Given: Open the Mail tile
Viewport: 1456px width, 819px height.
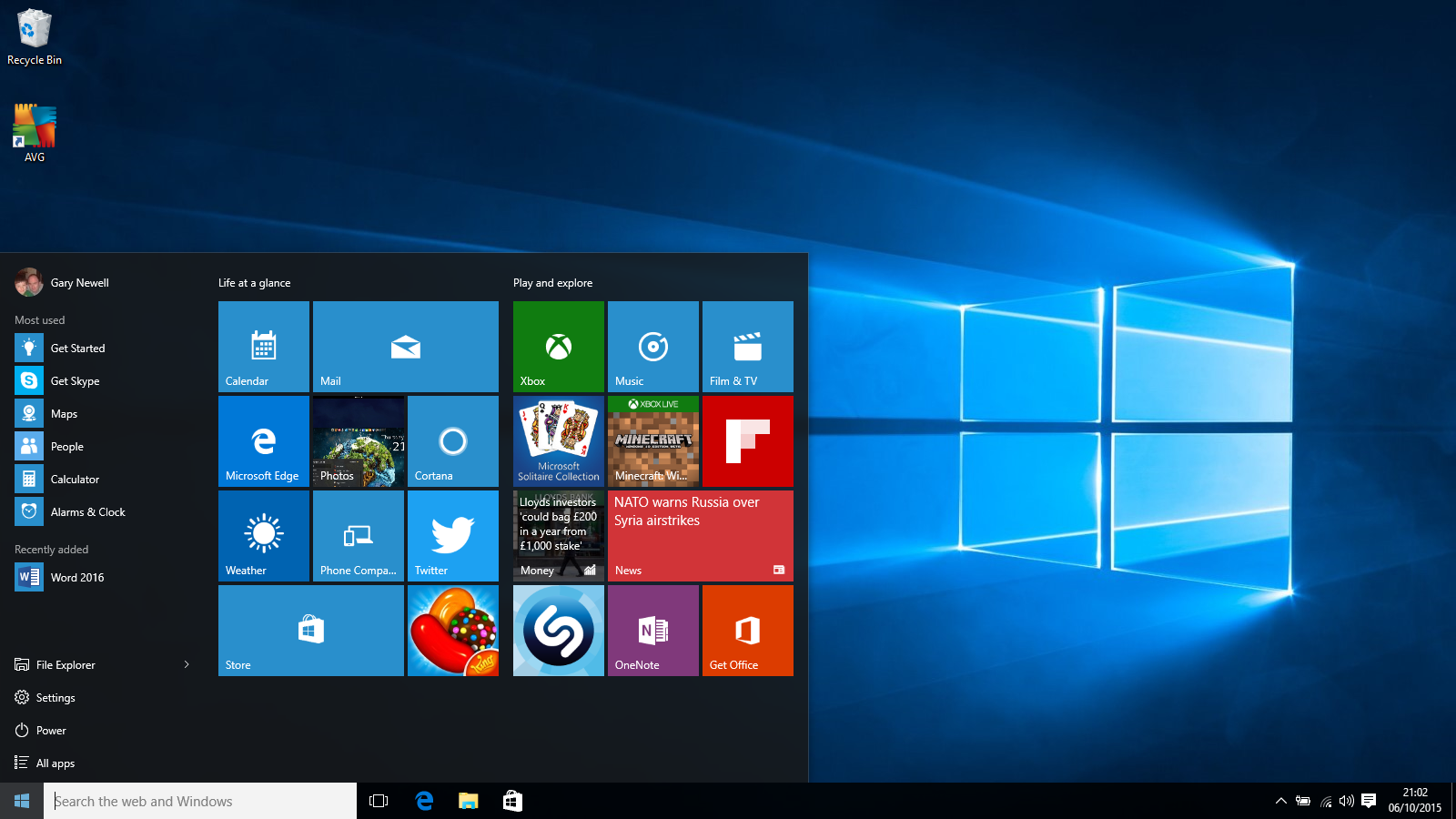Looking at the screenshot, I should (406, 347).
